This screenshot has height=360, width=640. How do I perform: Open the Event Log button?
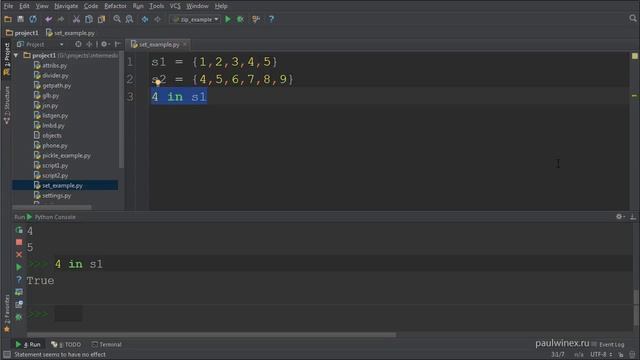pyautogui.click(x=608, y=344)
